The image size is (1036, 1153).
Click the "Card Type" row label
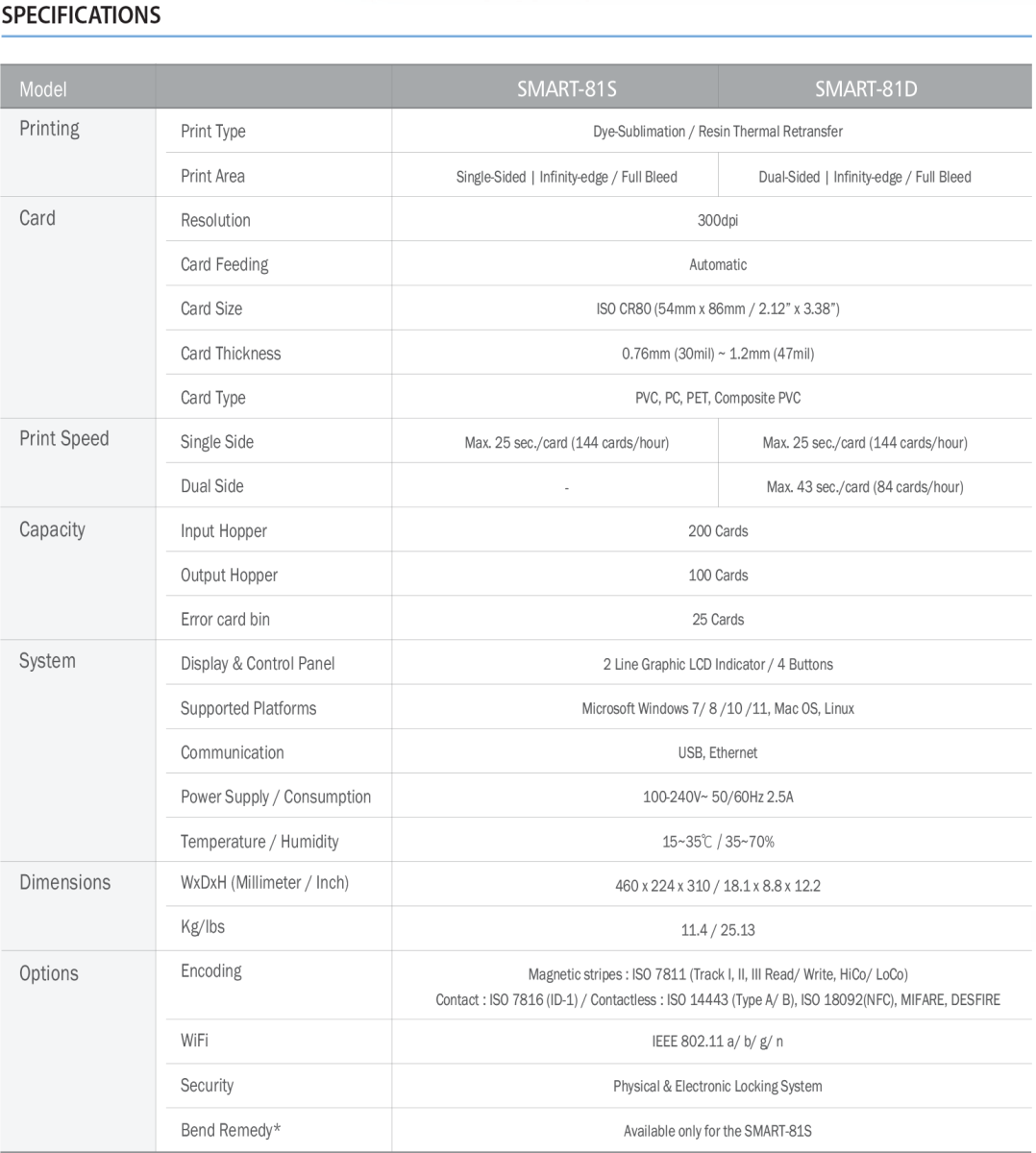[213, 398]
